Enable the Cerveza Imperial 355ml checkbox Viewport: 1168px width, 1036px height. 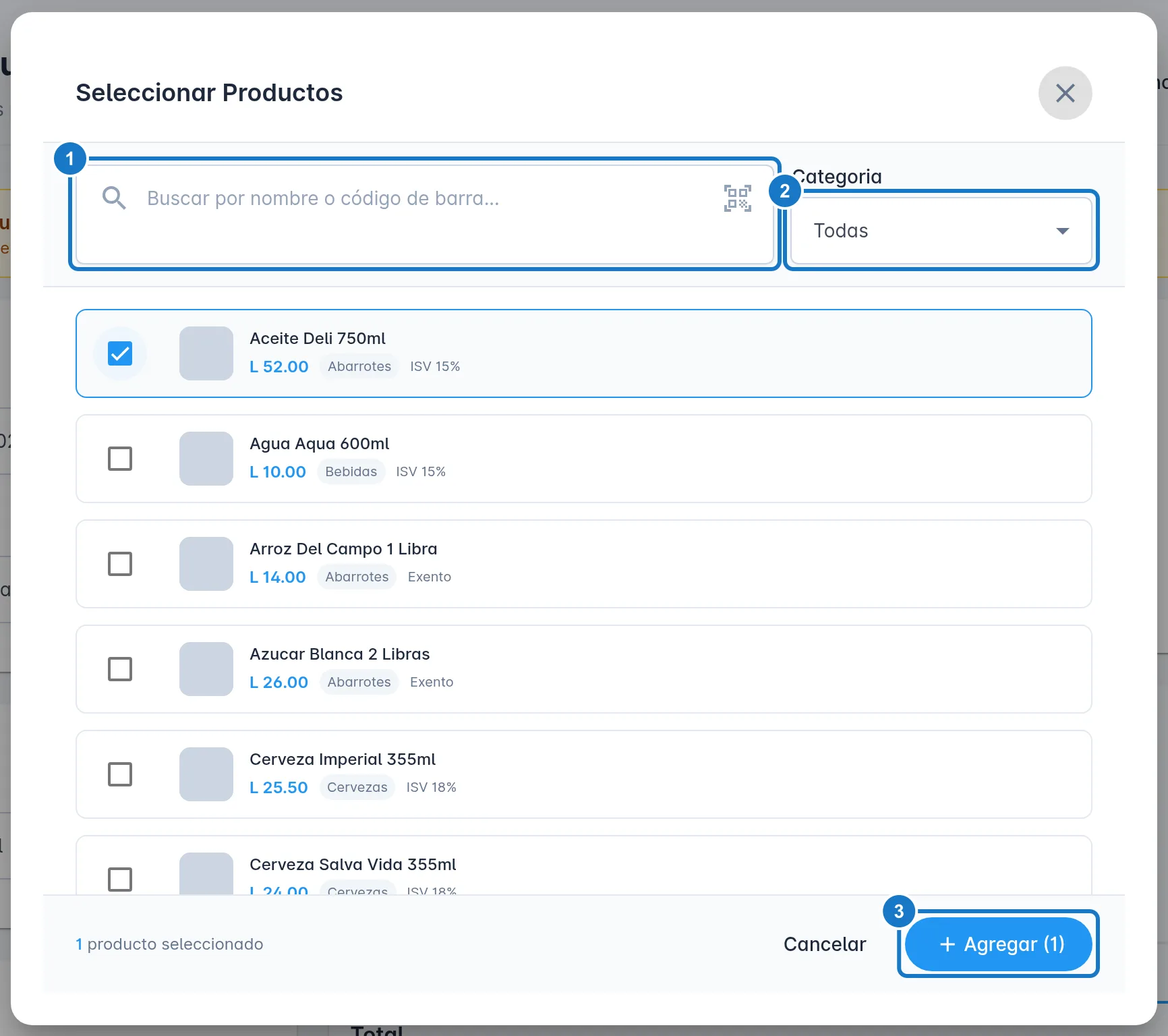coord(120,774)
